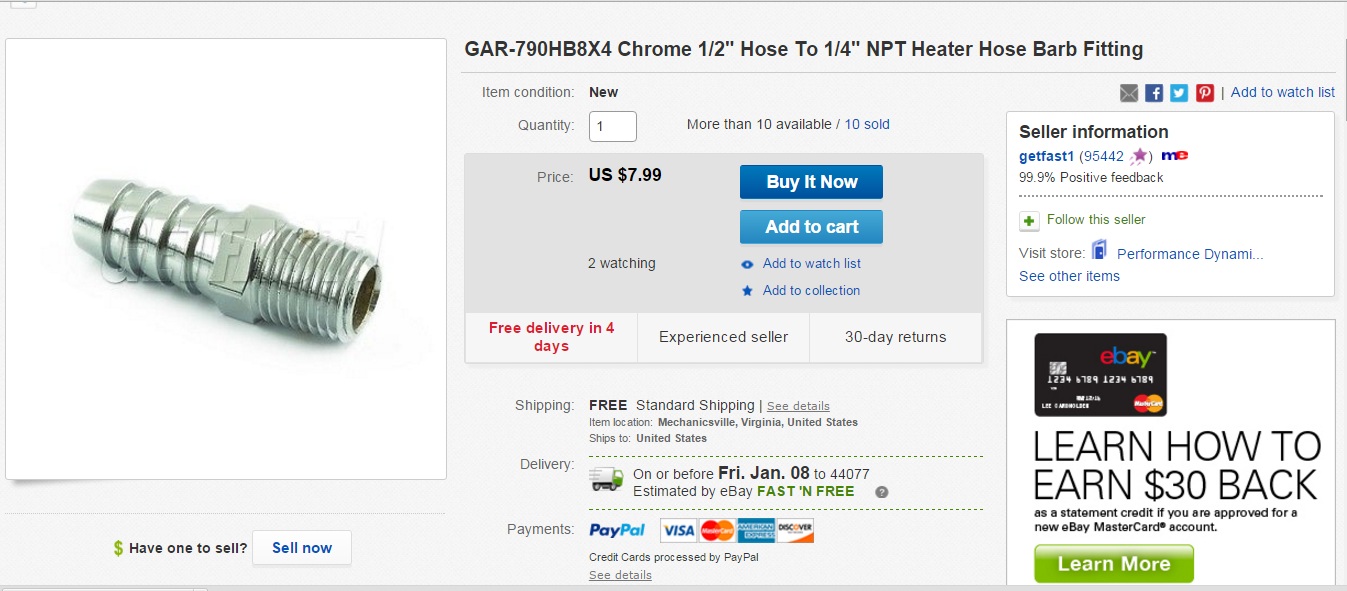1347x591 pixels.
Task: Open the 10 sold link
Action: [x=867, y=124]
